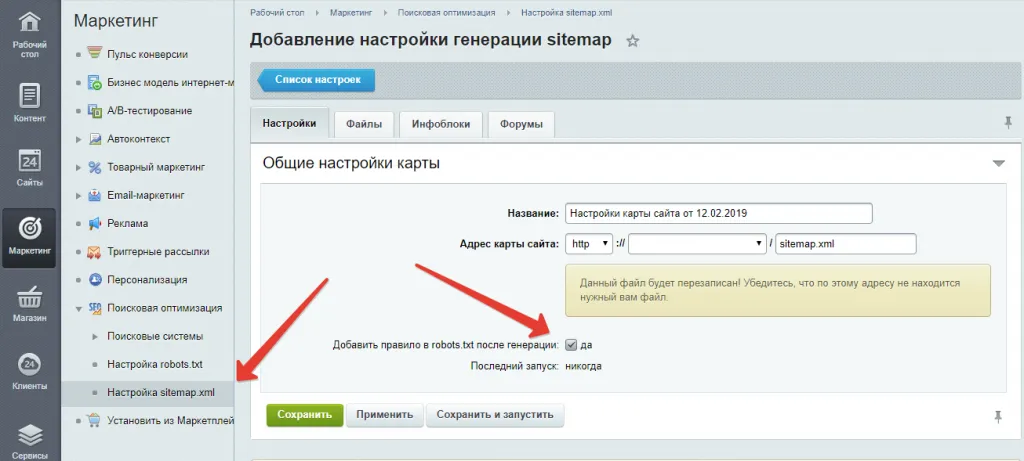Viewport: 1024px width, 461px height.
Task: Open the Рабочий стол home icon
Action: click(30, 24)
